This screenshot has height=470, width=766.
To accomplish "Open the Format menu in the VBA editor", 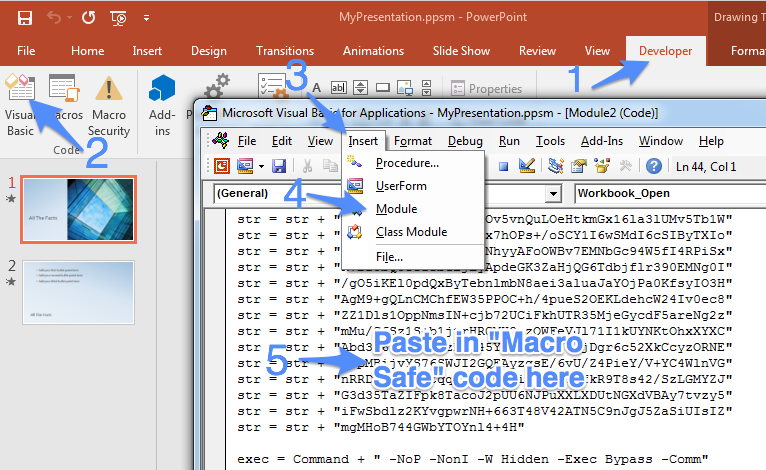I will (x=413, y=141).
